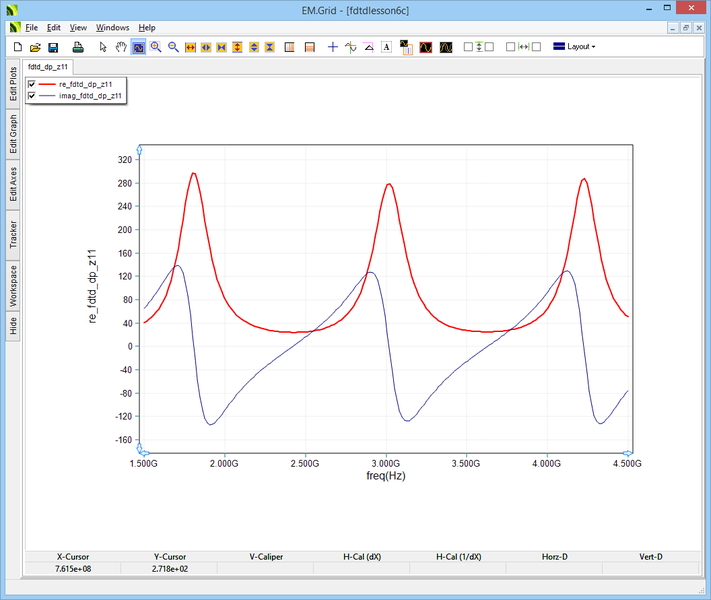Select the arrow pointer tool

104,47
